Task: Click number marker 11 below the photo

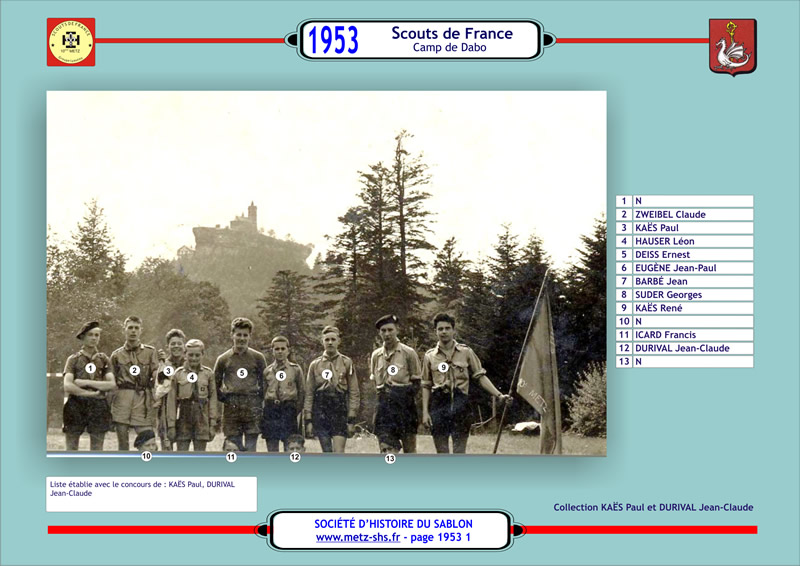Action: (231, 457)
